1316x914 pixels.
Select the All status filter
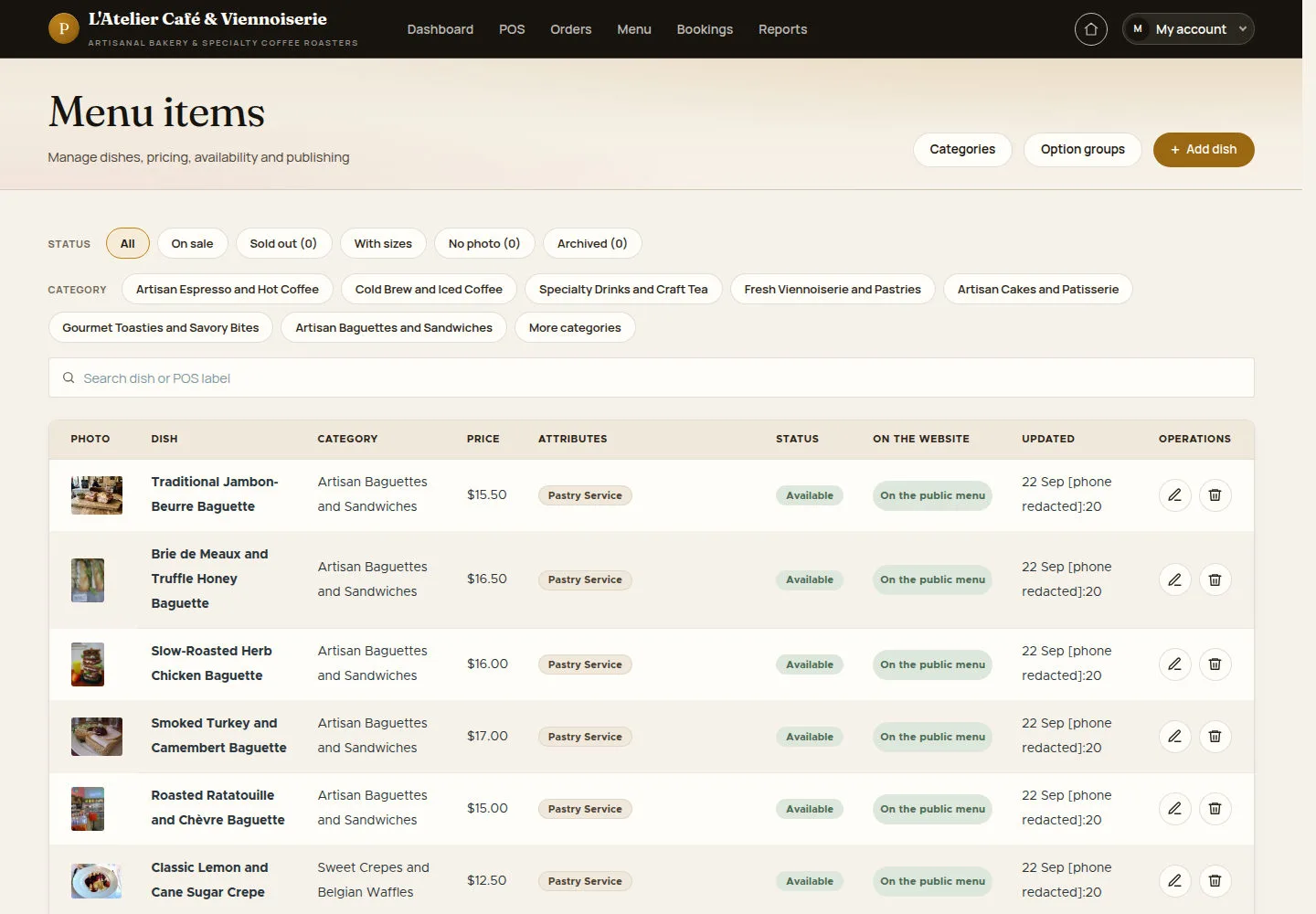coord(128,243)
